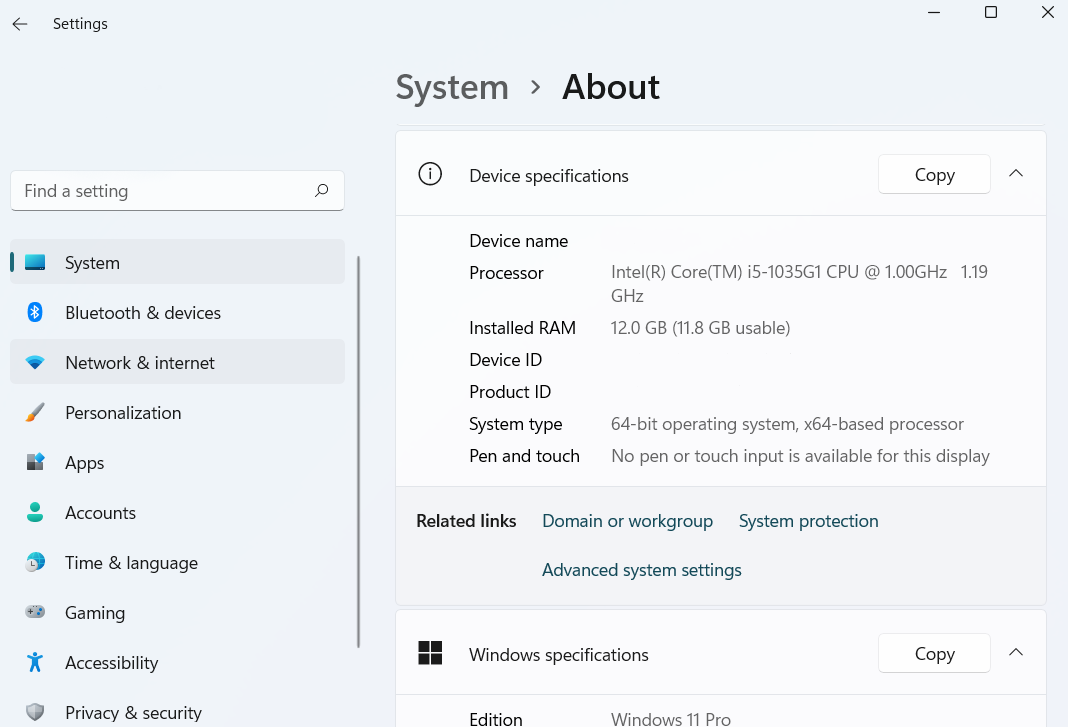The image size is (1068, 727).
Task: Click the 12.0 GB installed RAM value
Action: 700,328
